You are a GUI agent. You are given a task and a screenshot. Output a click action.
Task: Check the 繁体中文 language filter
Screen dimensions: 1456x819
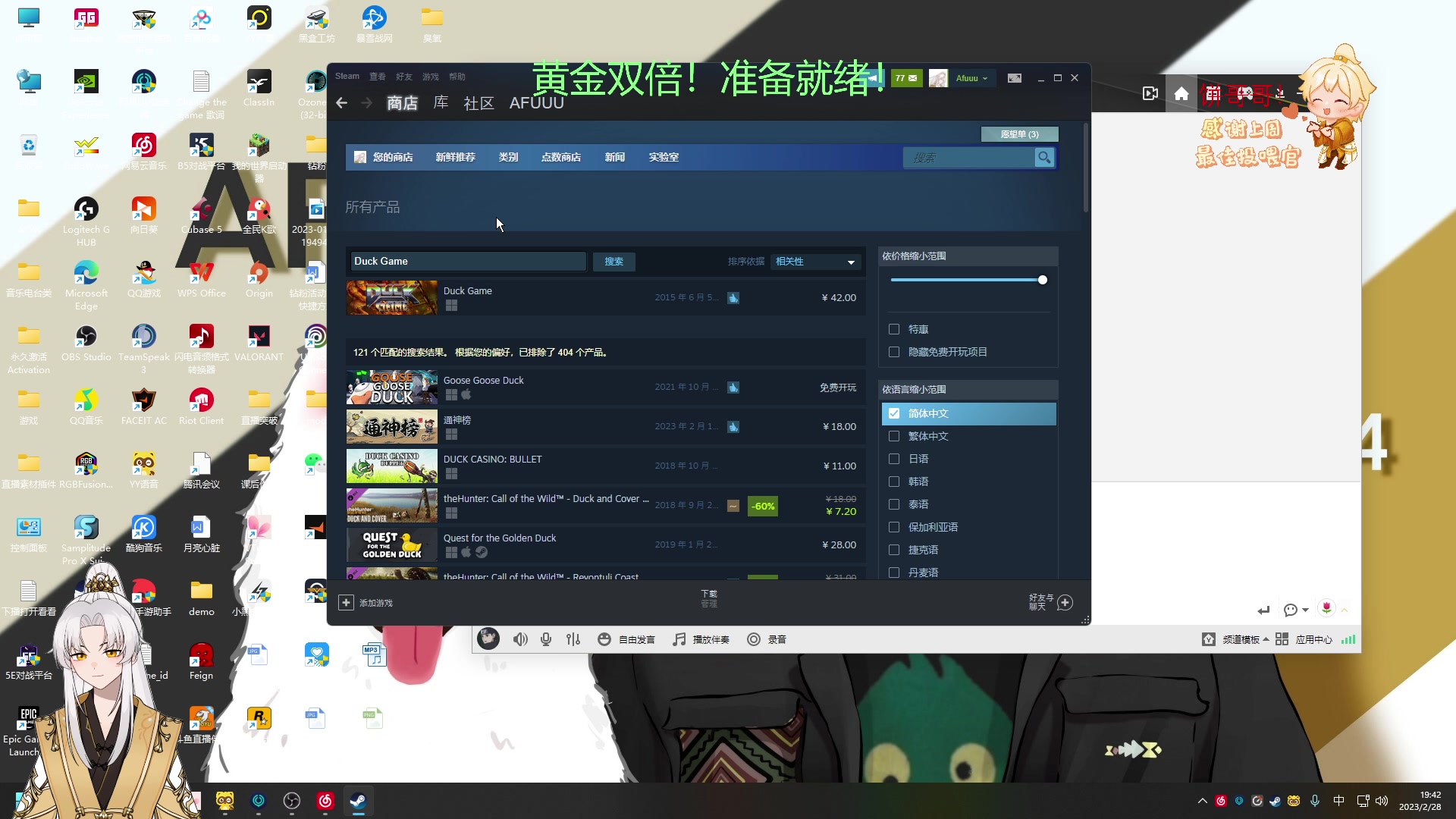click(x=894, y=437)
